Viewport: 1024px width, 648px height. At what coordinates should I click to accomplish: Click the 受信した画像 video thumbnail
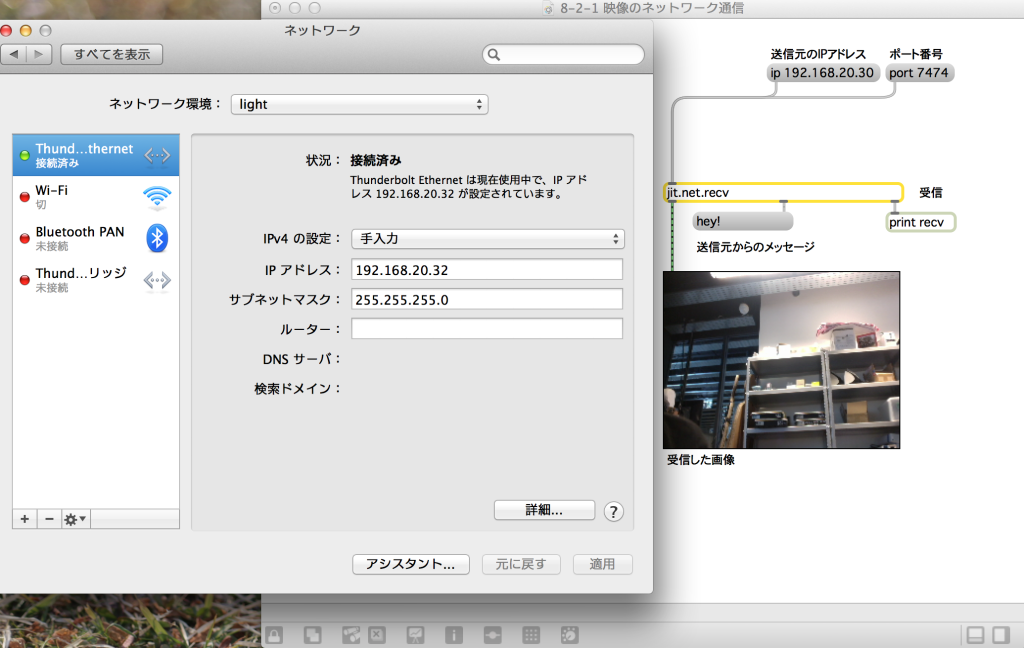pos(781,360)
